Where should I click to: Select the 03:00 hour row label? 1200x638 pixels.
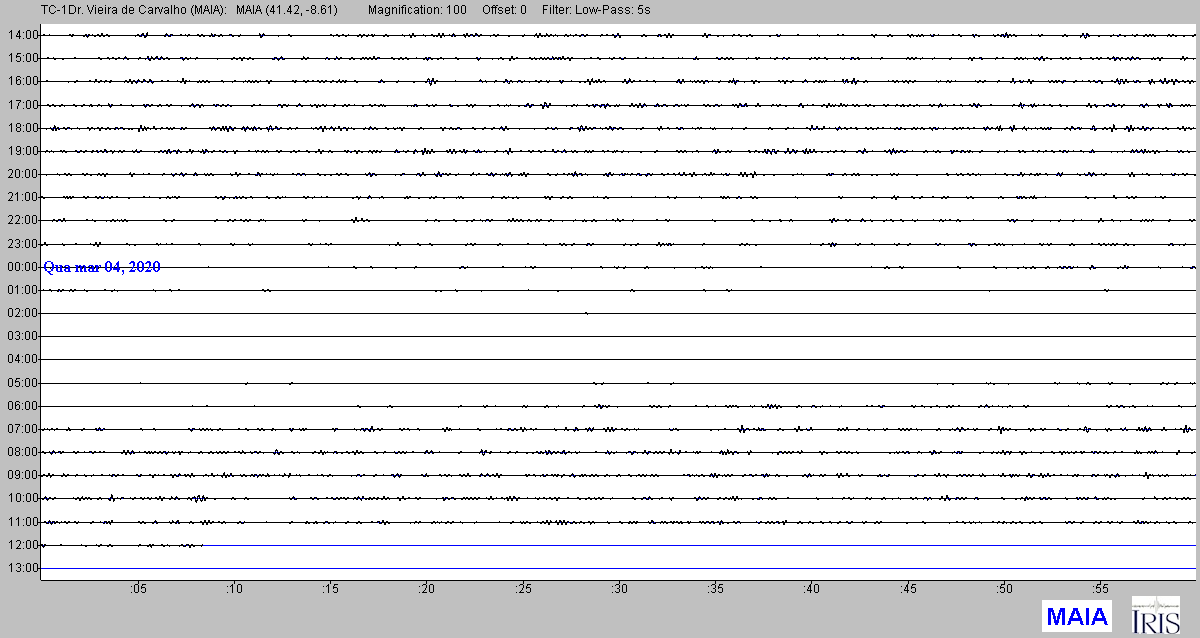pos(22,336)
